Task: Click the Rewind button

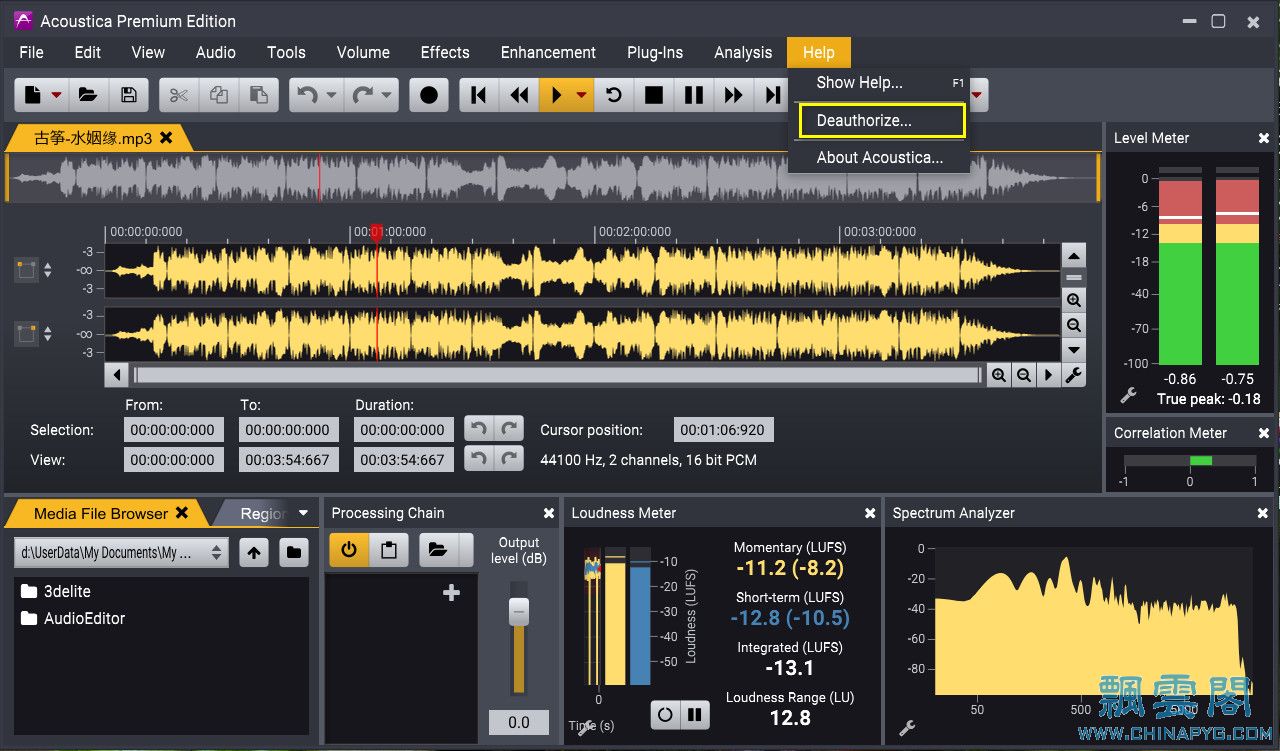Action: [519, 95]
